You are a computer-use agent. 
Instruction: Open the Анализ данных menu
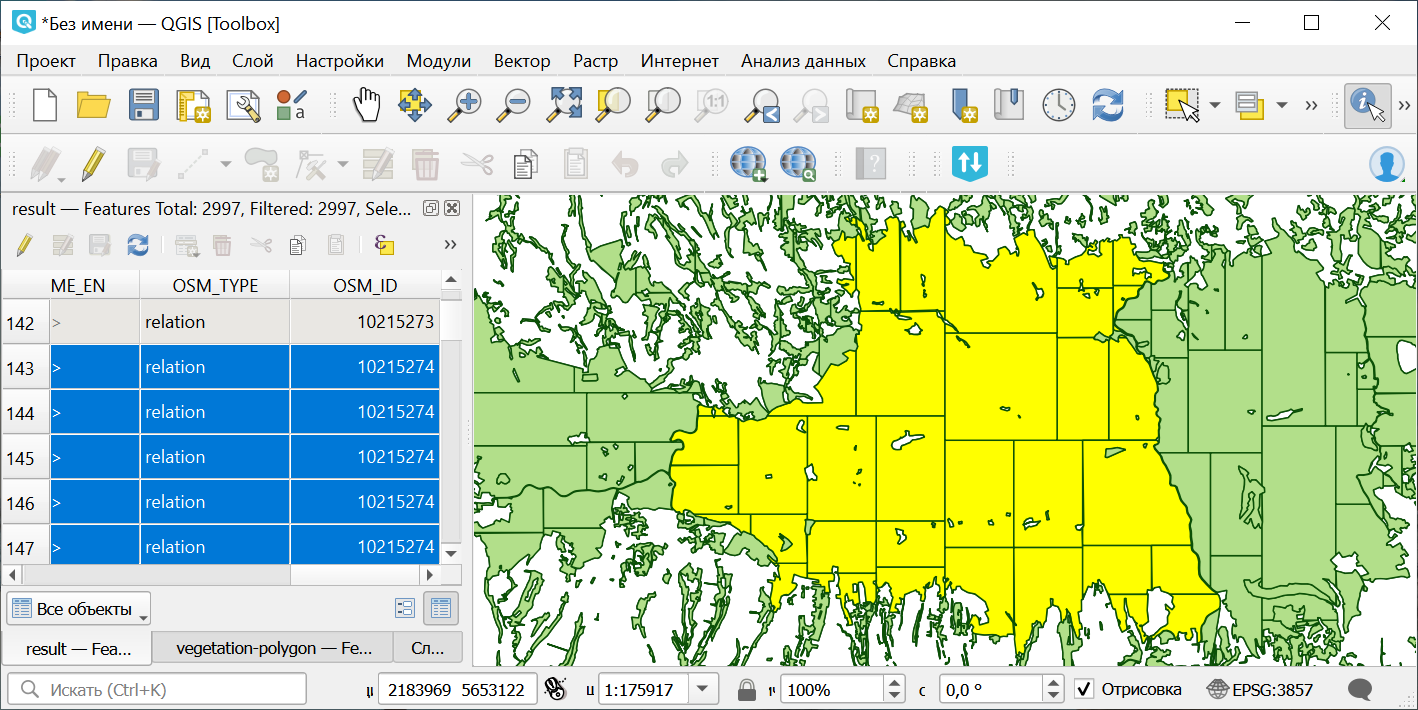click(803, 61)
